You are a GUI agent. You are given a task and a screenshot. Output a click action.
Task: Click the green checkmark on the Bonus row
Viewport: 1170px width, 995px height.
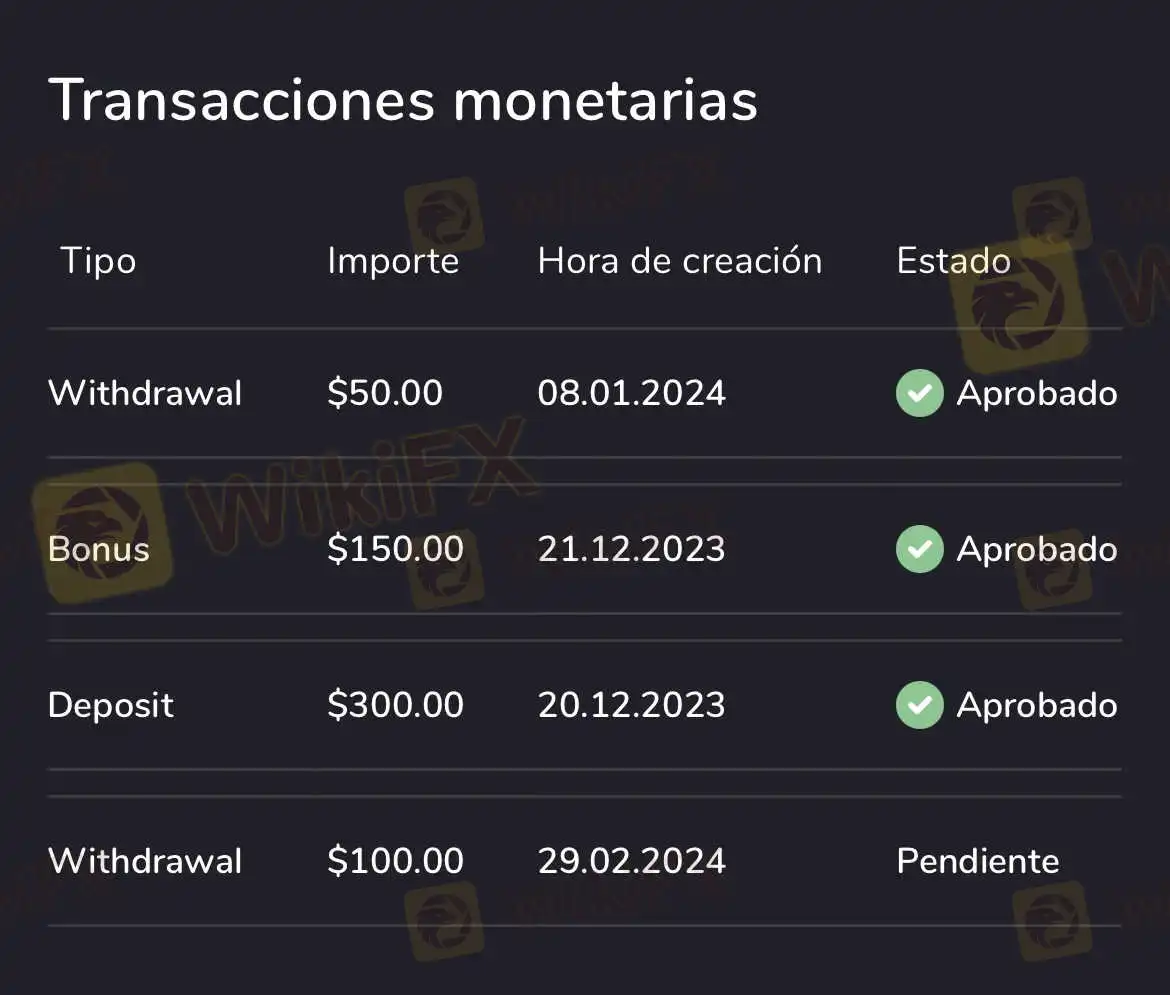click(919, 549)
